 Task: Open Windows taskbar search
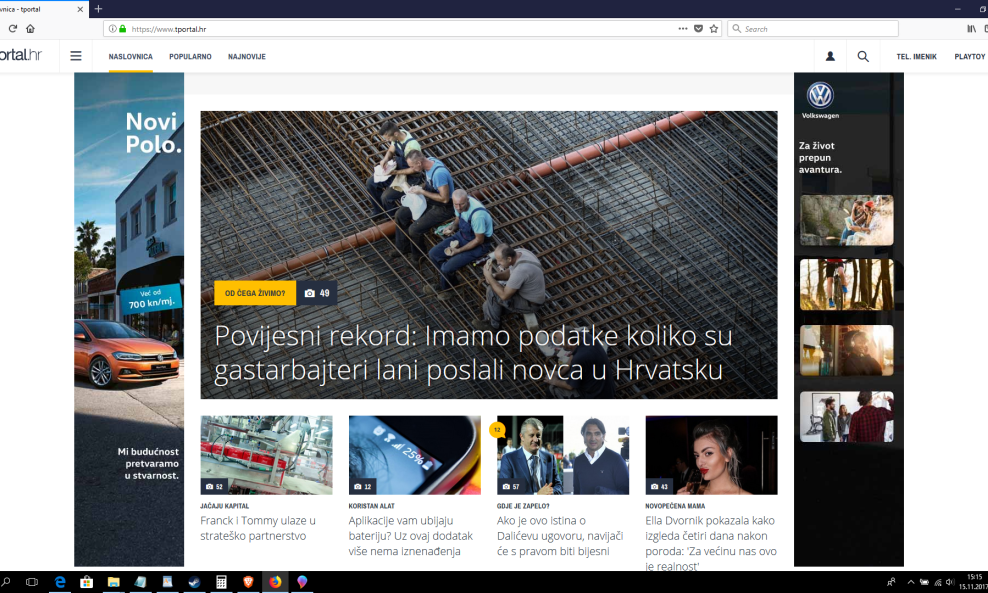click(6, 582)
